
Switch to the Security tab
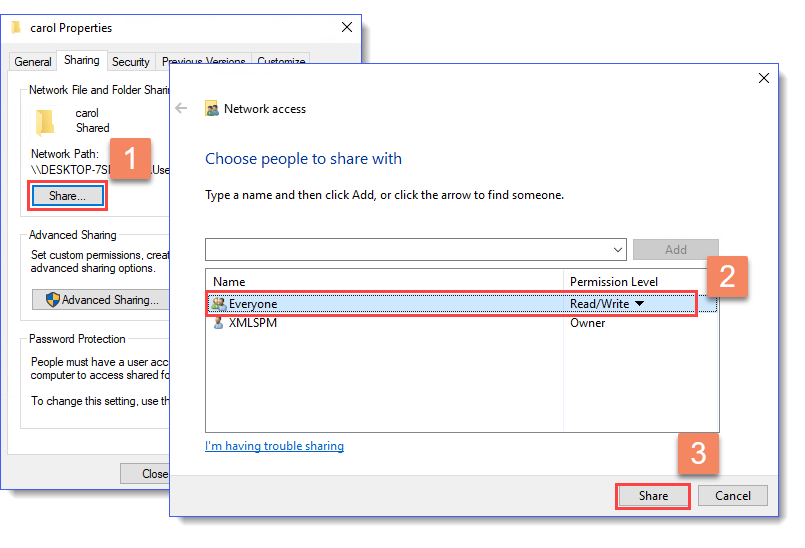tap(131, 62)
